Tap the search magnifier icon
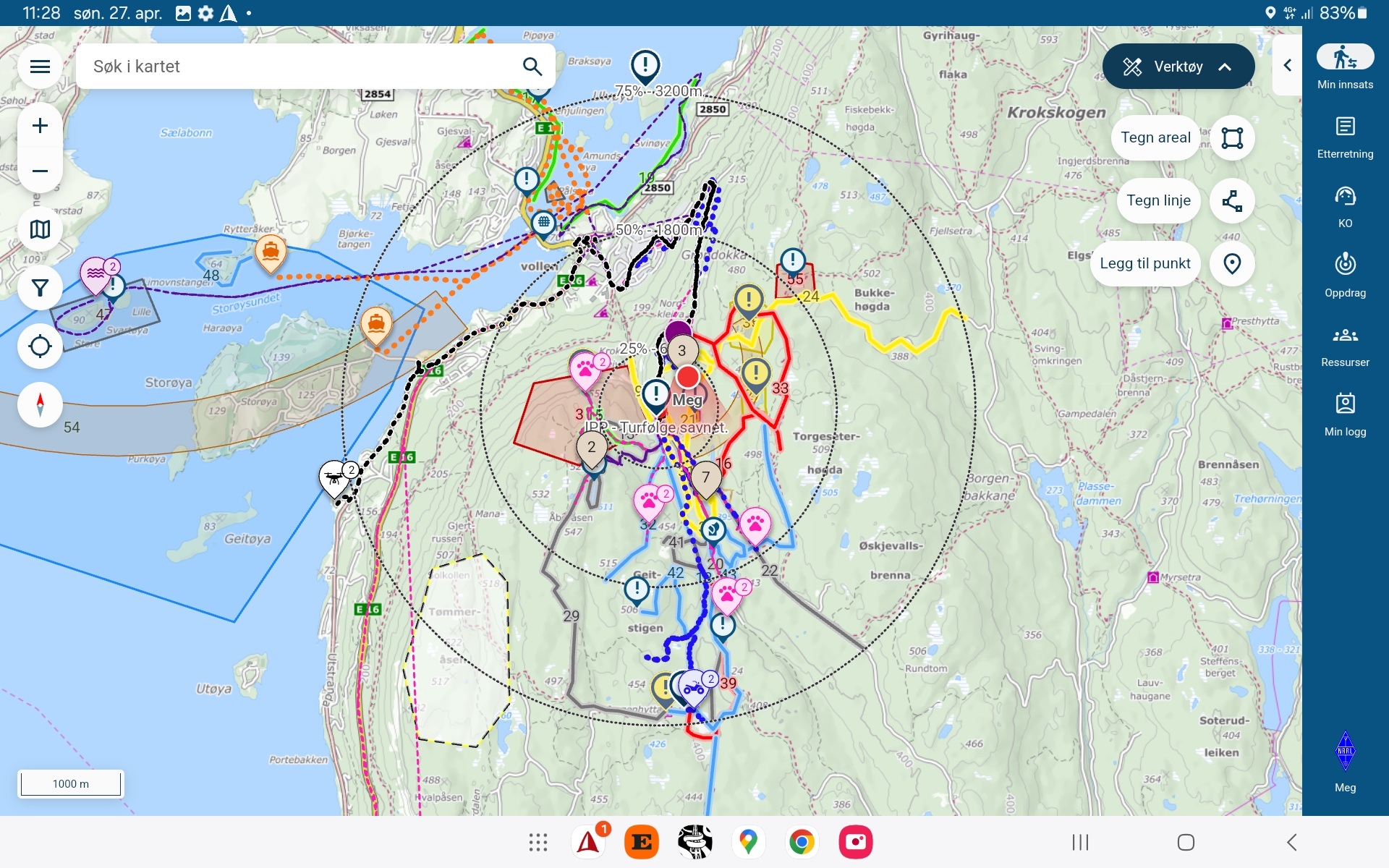 532,67
